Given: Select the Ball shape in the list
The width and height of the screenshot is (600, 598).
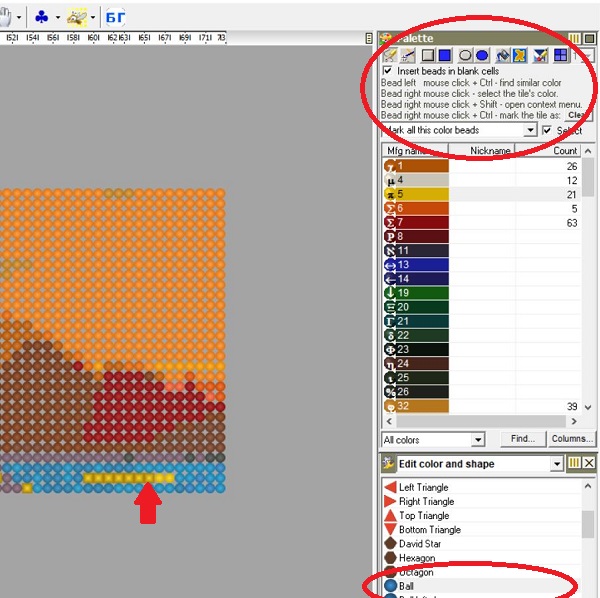Looking at the screenshot, I should pyautogui.click(x=406, y=586).
